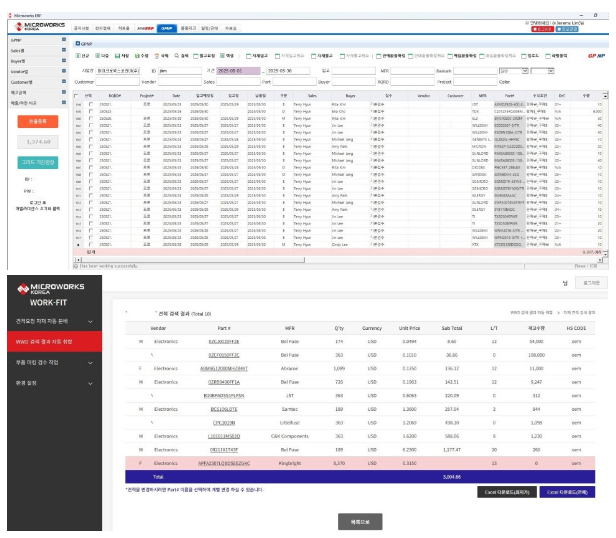This screenshot has width=616, height=538.
Task: Open the Remark dropdown in the filter bar
Action: (x=512, y=71)
